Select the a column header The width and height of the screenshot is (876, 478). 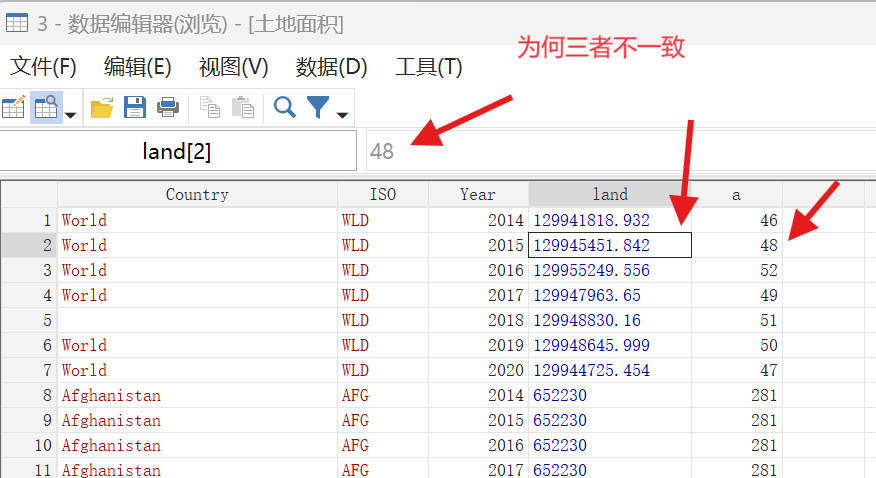(736, 194)
